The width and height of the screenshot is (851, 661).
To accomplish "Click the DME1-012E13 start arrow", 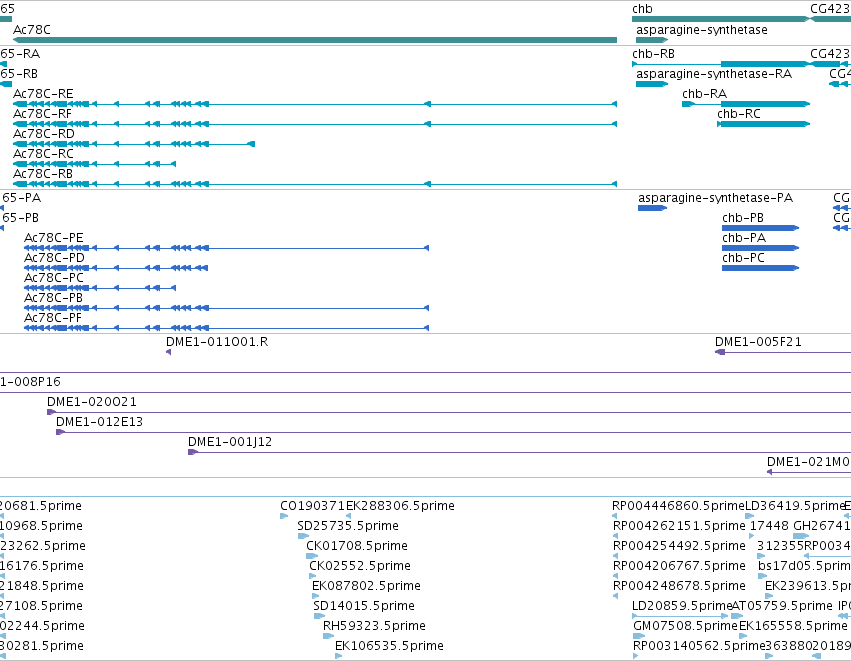I will pyautogui.click(x=60, y=433).
